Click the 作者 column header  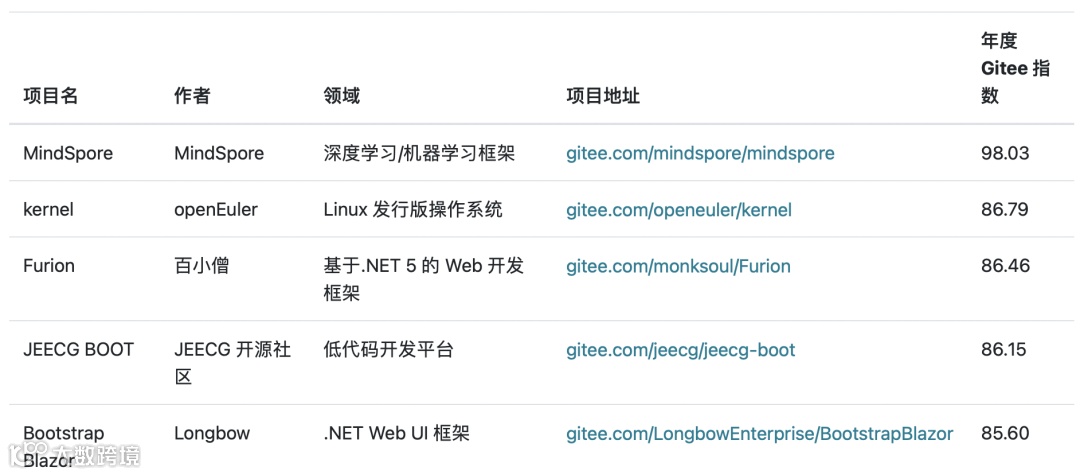[192, 96]
